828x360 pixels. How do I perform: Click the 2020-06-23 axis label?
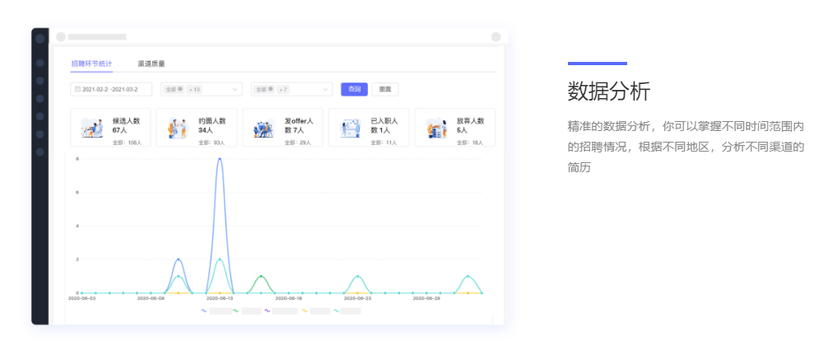(x=357, y=298)
